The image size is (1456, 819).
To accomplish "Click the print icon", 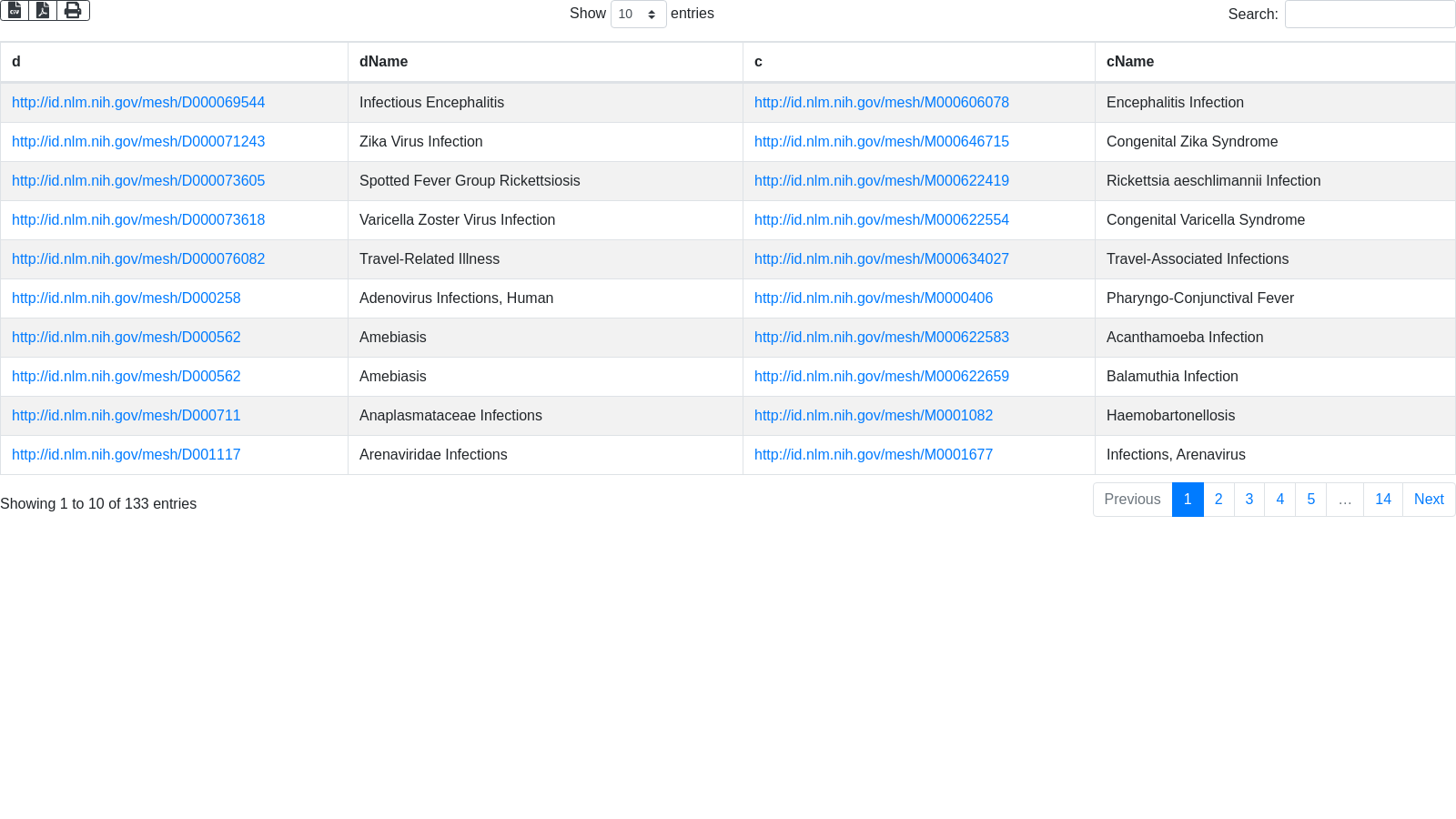I will click(x=73, y=11).
